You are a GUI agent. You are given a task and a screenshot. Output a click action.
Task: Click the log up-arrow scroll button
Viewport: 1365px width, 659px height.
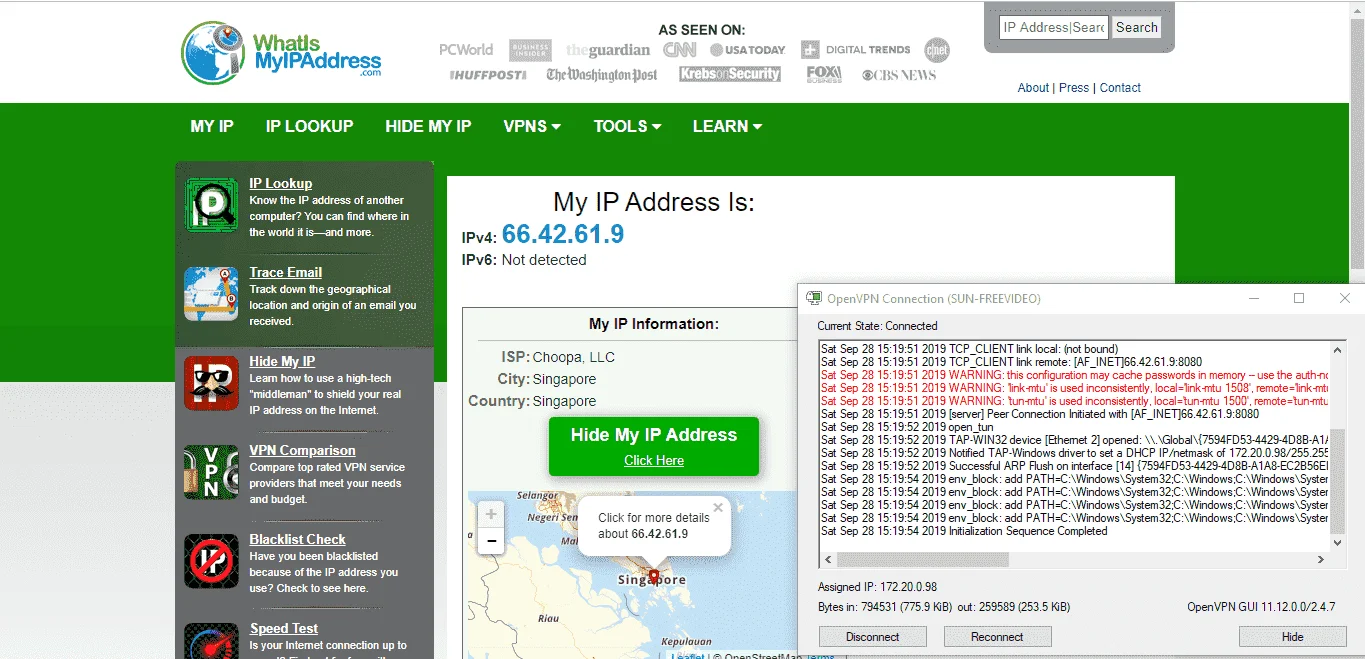click(x=1338, y=350)
